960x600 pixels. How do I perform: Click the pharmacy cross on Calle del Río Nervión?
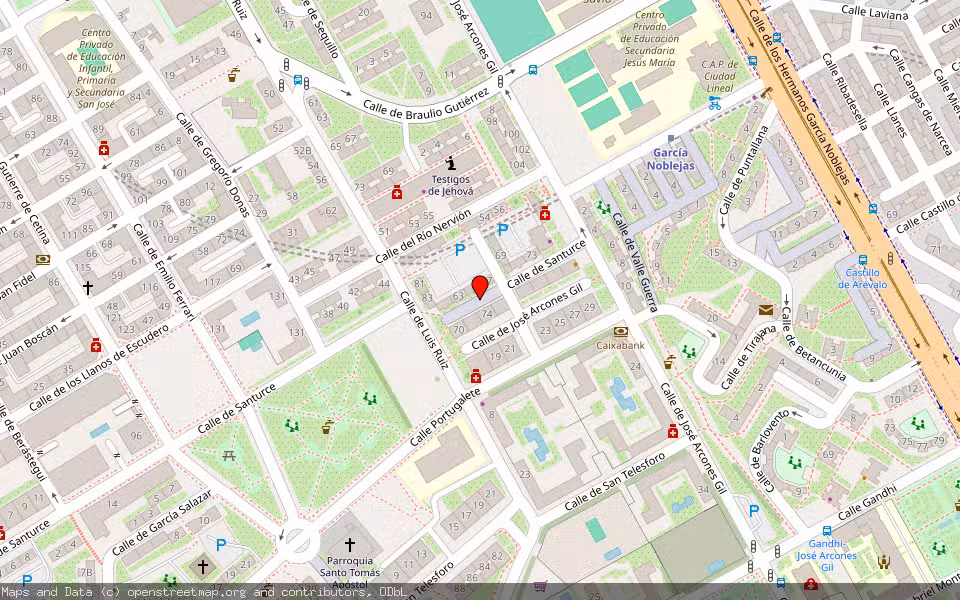tap(545, 213)
